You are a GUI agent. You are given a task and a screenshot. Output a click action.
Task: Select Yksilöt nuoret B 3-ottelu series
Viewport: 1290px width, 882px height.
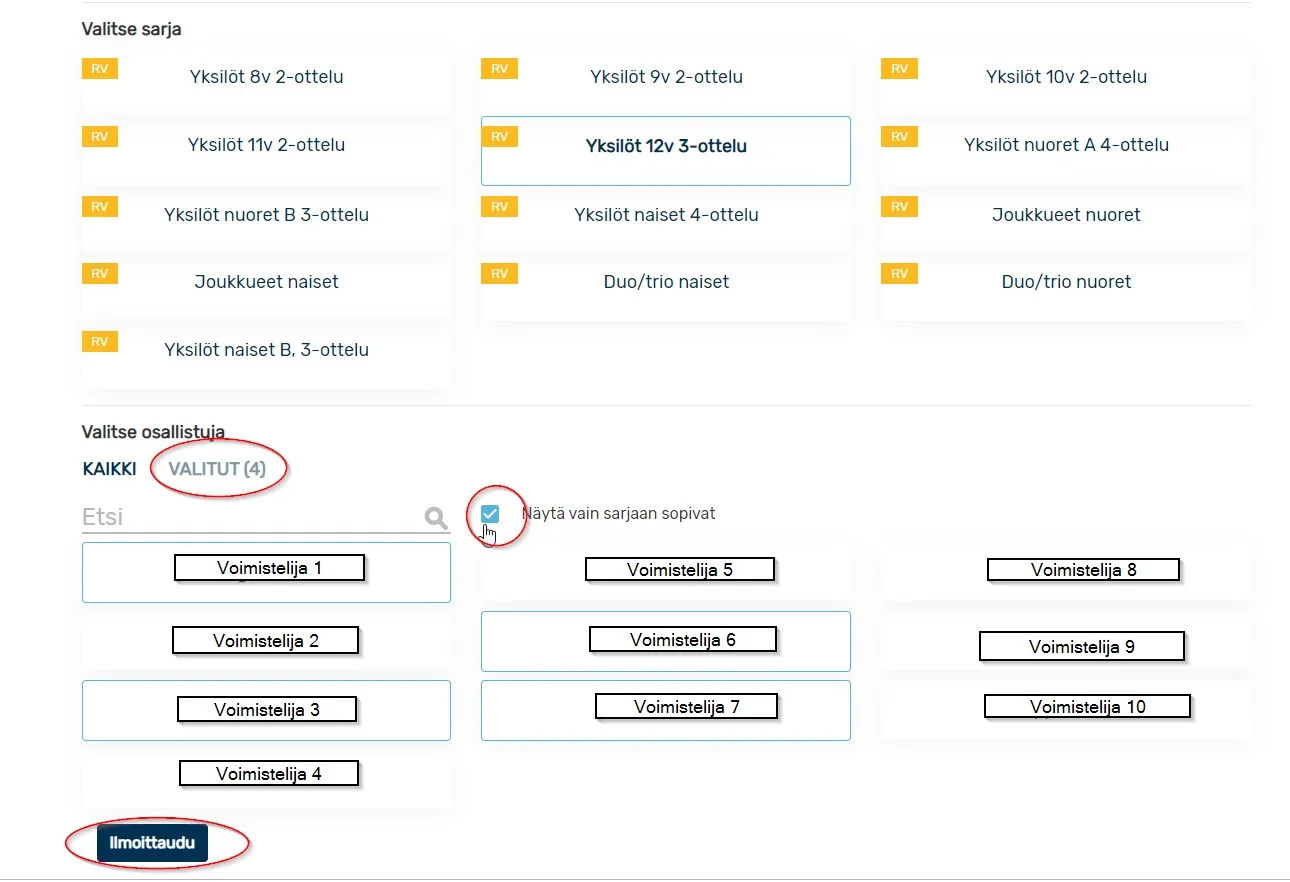266,220
